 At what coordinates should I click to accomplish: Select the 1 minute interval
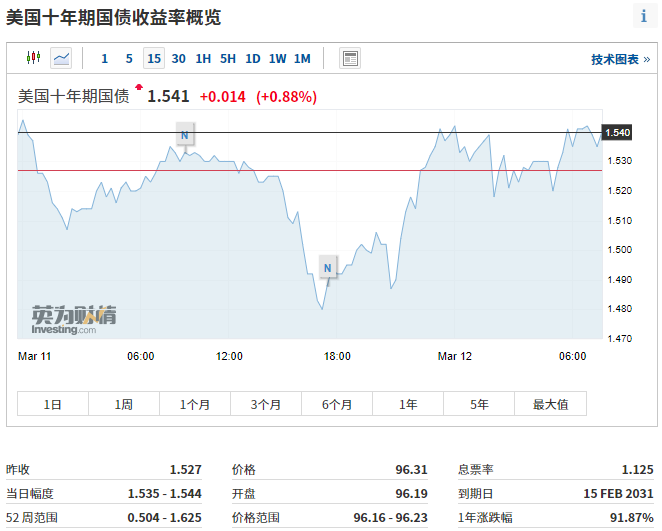tap(105, 58)
